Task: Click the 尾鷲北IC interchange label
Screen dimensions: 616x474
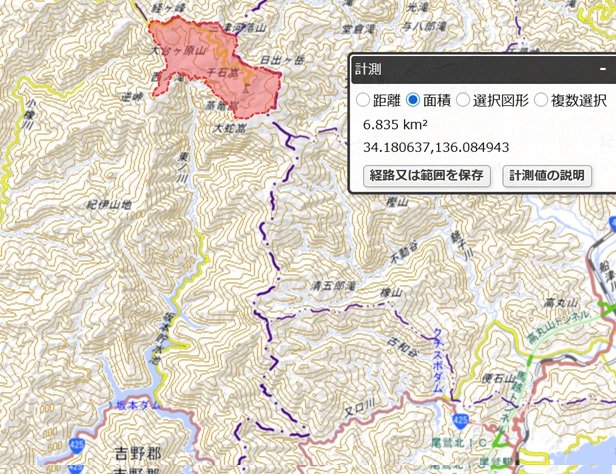Action: click(459, 443)
